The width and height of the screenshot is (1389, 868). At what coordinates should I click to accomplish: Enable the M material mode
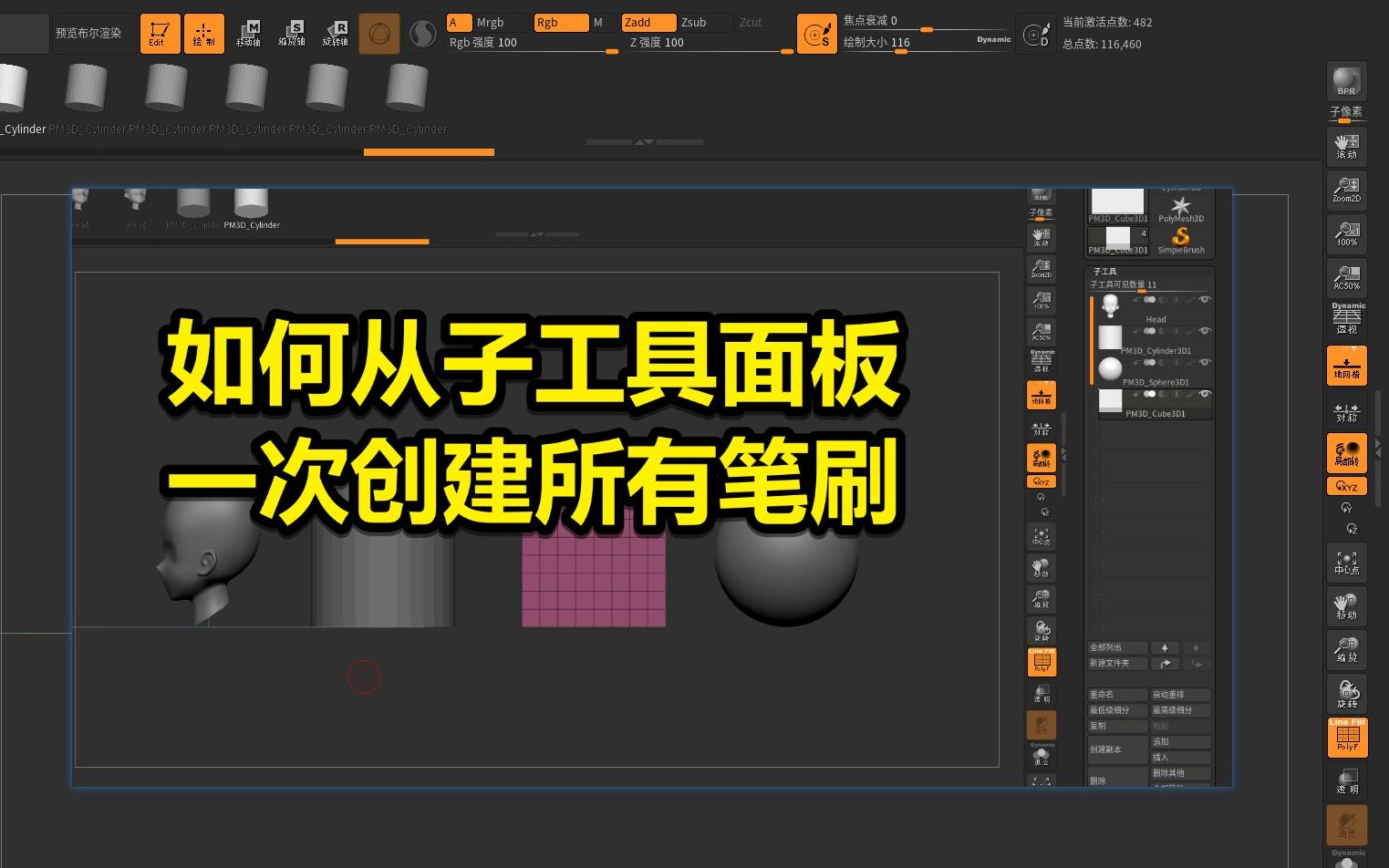[x=603, y=23]
